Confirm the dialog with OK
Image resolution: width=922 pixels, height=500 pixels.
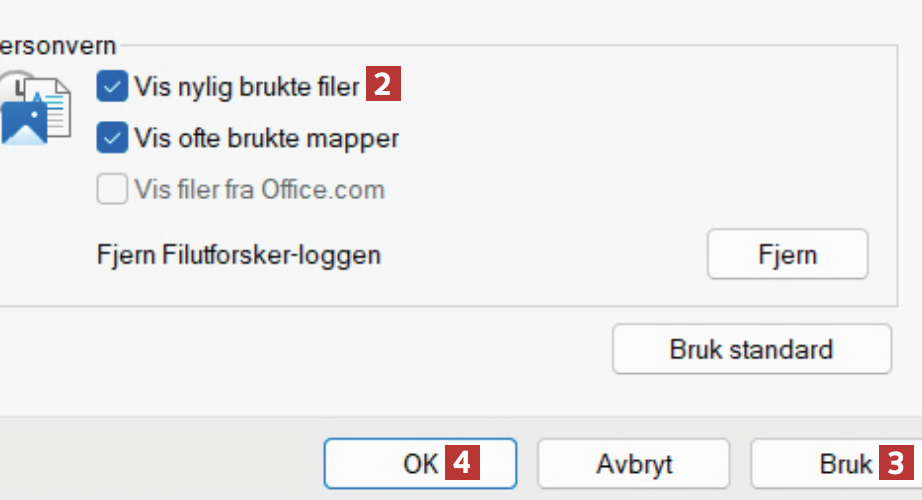point(419,464)
